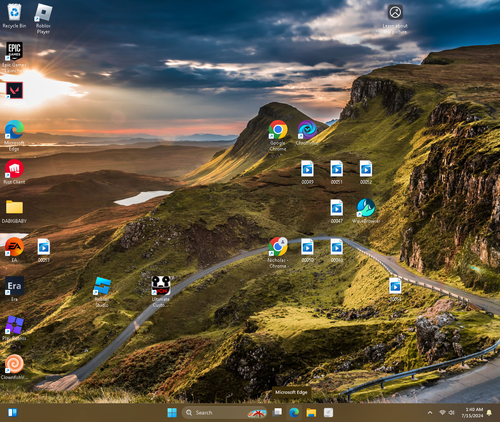
Task: Select the EA app shortcut
Action: coord(14,247)
